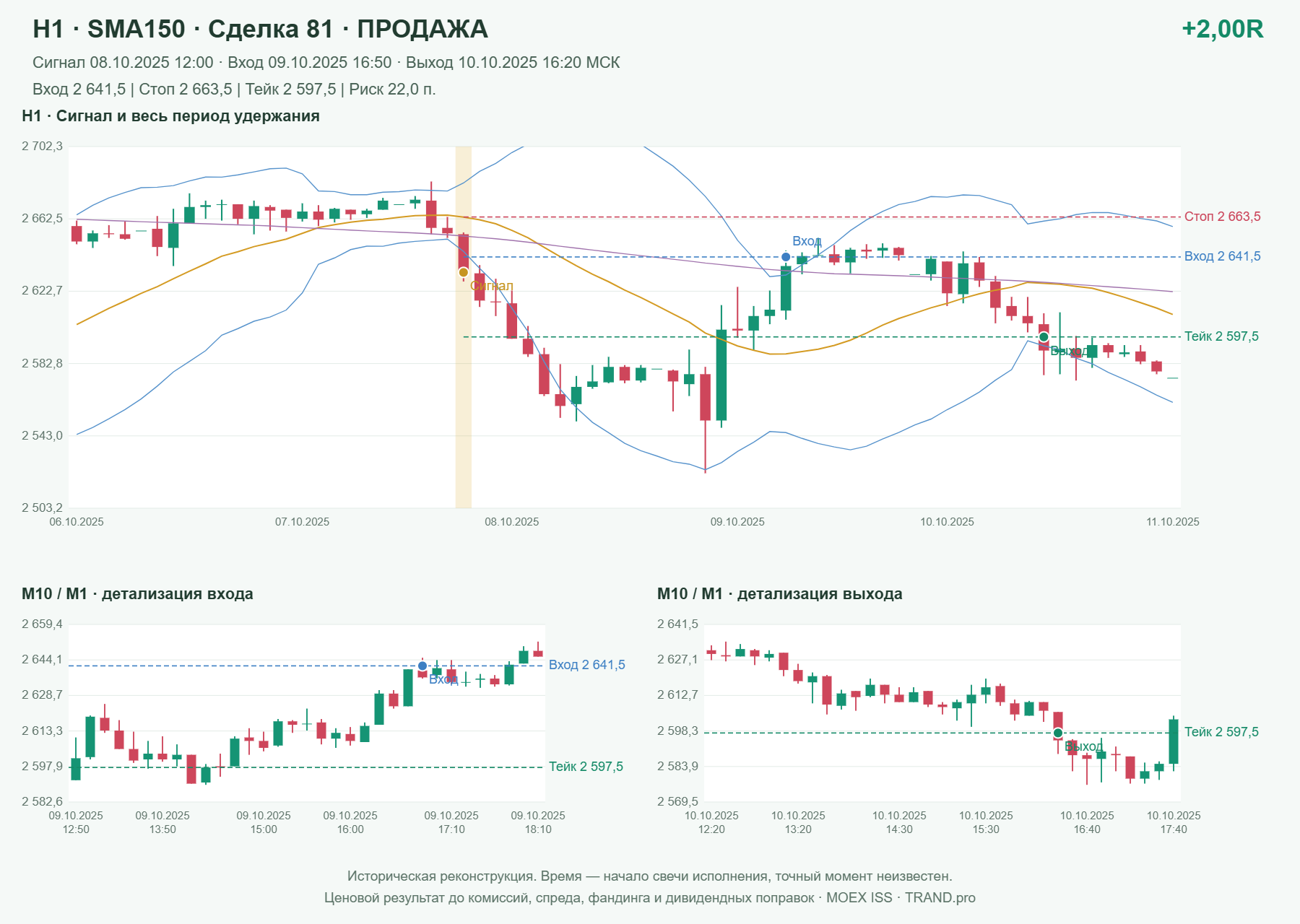Click the '2 659,4' axis label in entry detail
Screen dimensions: 1300x924
pos(43,624)
